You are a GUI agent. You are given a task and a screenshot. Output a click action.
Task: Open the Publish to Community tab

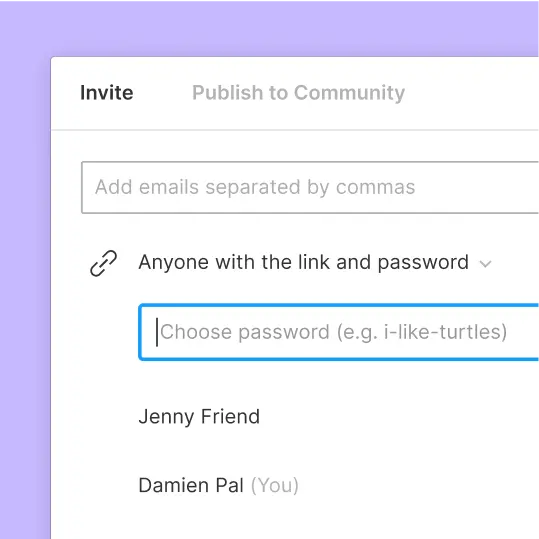298,93
